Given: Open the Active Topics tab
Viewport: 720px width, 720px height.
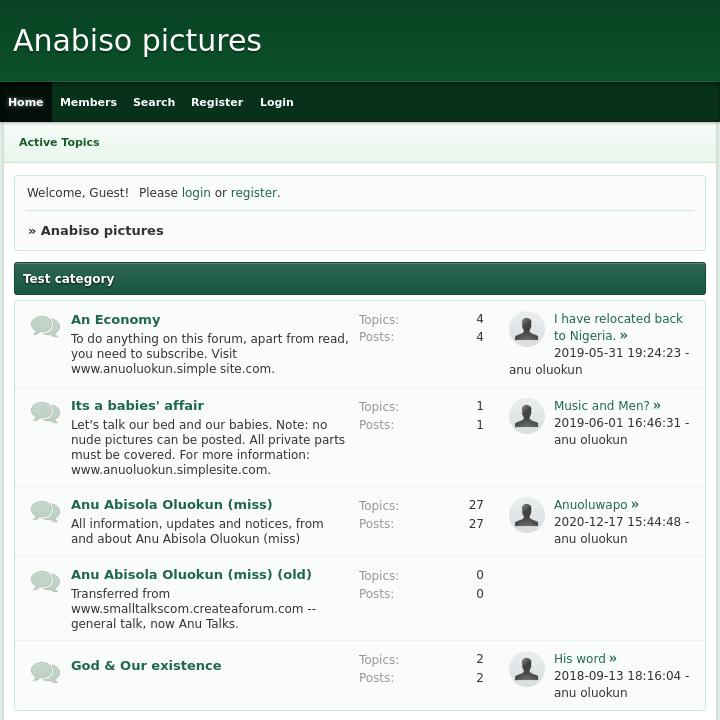Looking at the screenshot, I should coord(59,142).
